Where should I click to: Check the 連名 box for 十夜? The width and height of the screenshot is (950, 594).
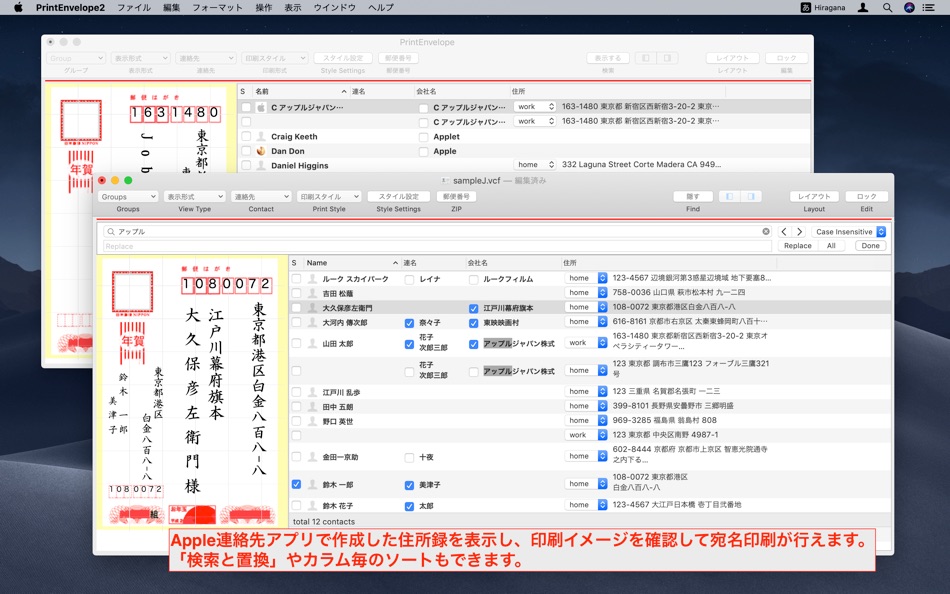pos(409,458)
